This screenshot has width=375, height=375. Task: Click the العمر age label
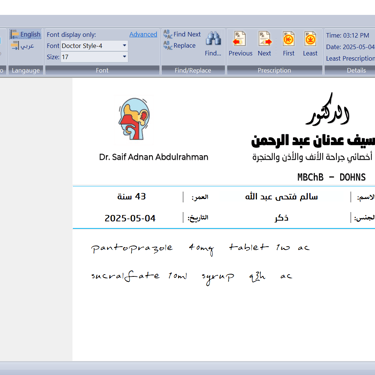tap(200, 197)
